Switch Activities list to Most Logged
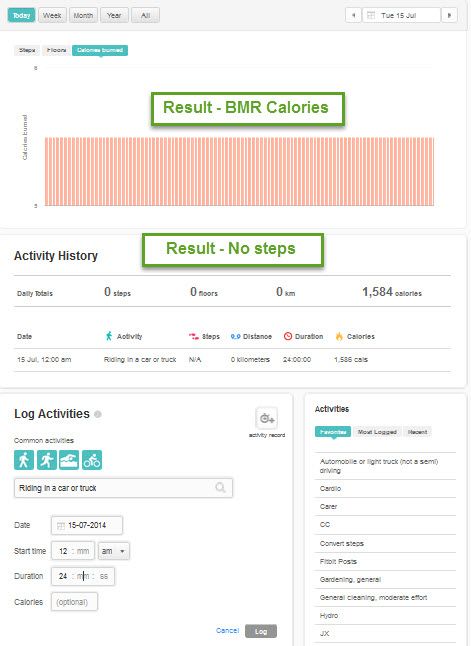Image resolution: width=471 pixels, height=646 pixels. (377, 432)
